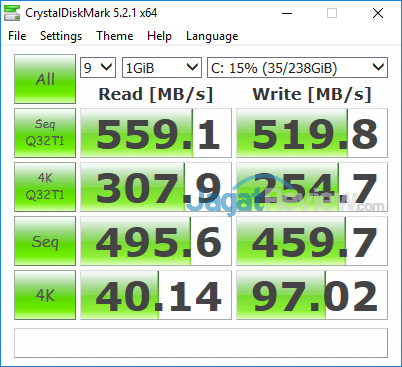Click the Read [MB/s] column header
Viewport: 402px width, 367px height.
point(156,94)
